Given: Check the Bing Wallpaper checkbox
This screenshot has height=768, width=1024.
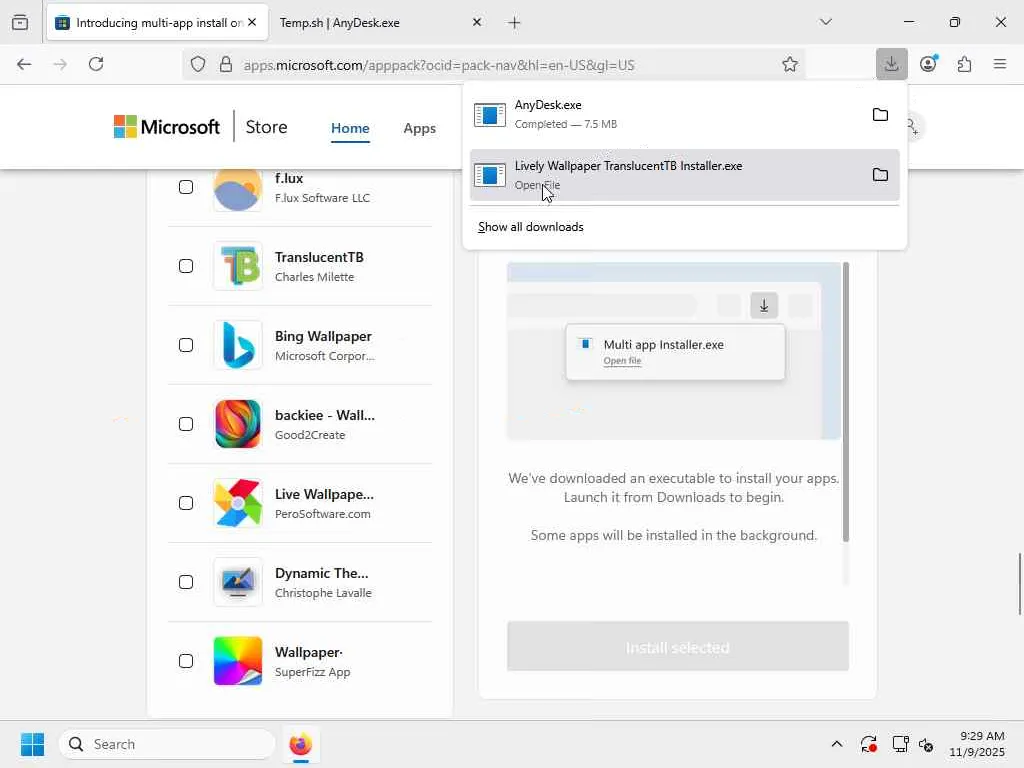Looking at the screenshot, I should (x=186, y=345).
